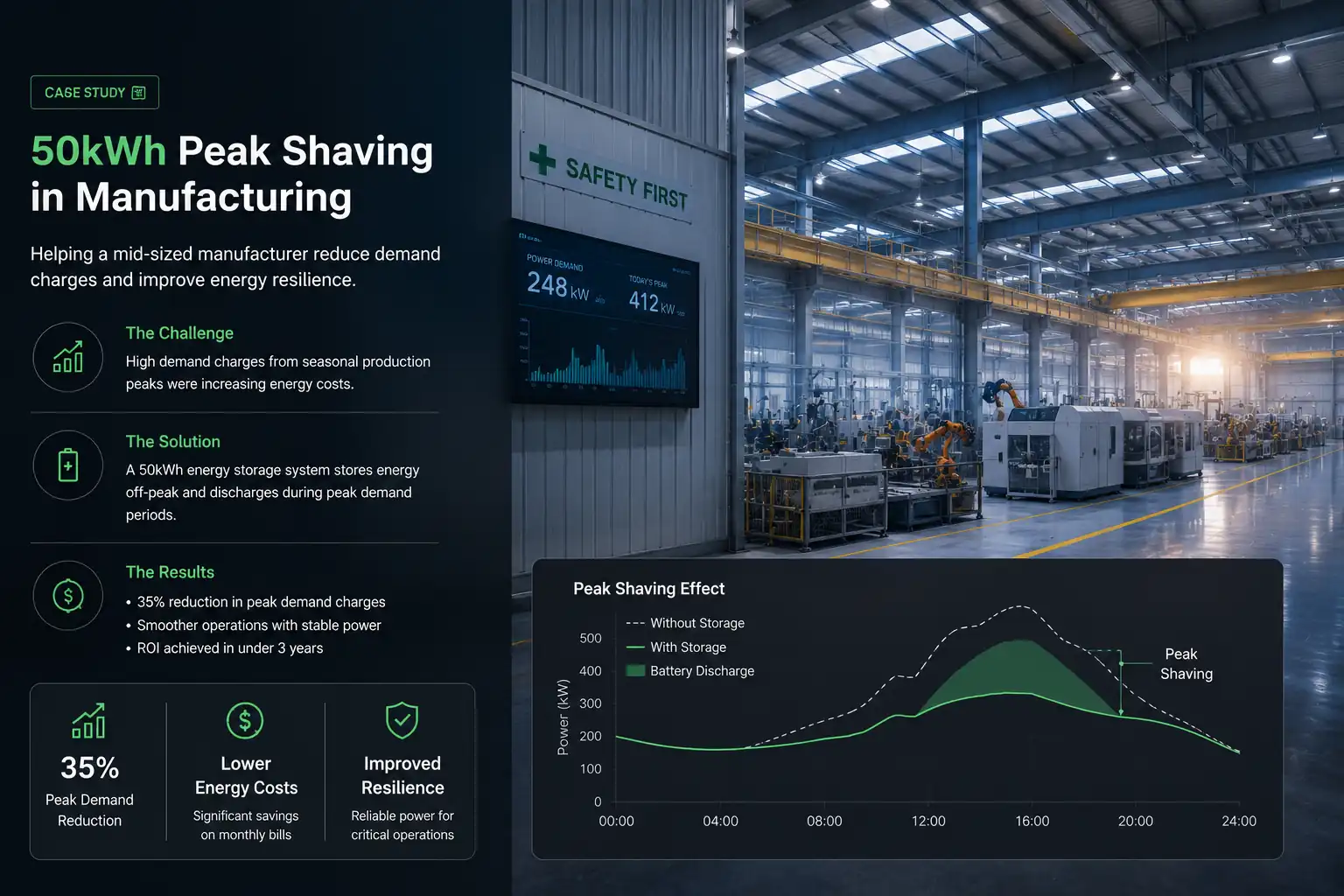Viewport: 1344px width, 896px height.
Task: Click the '412 kW' today's peak reading
Action: [x=653, y=303]
